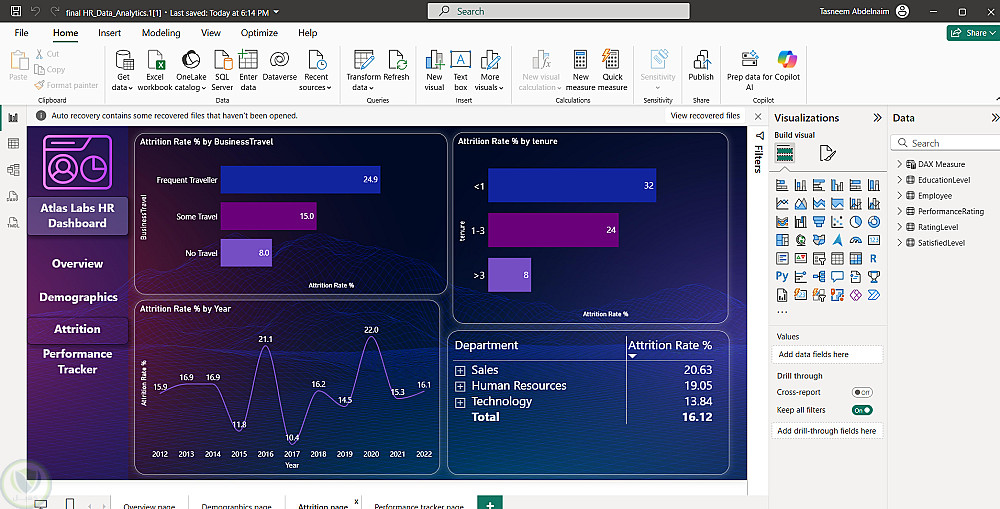Expand the PerformanceRating table
Image resolution: width=1000 pixels, height=509 pixels.
[x=900, y=211]
